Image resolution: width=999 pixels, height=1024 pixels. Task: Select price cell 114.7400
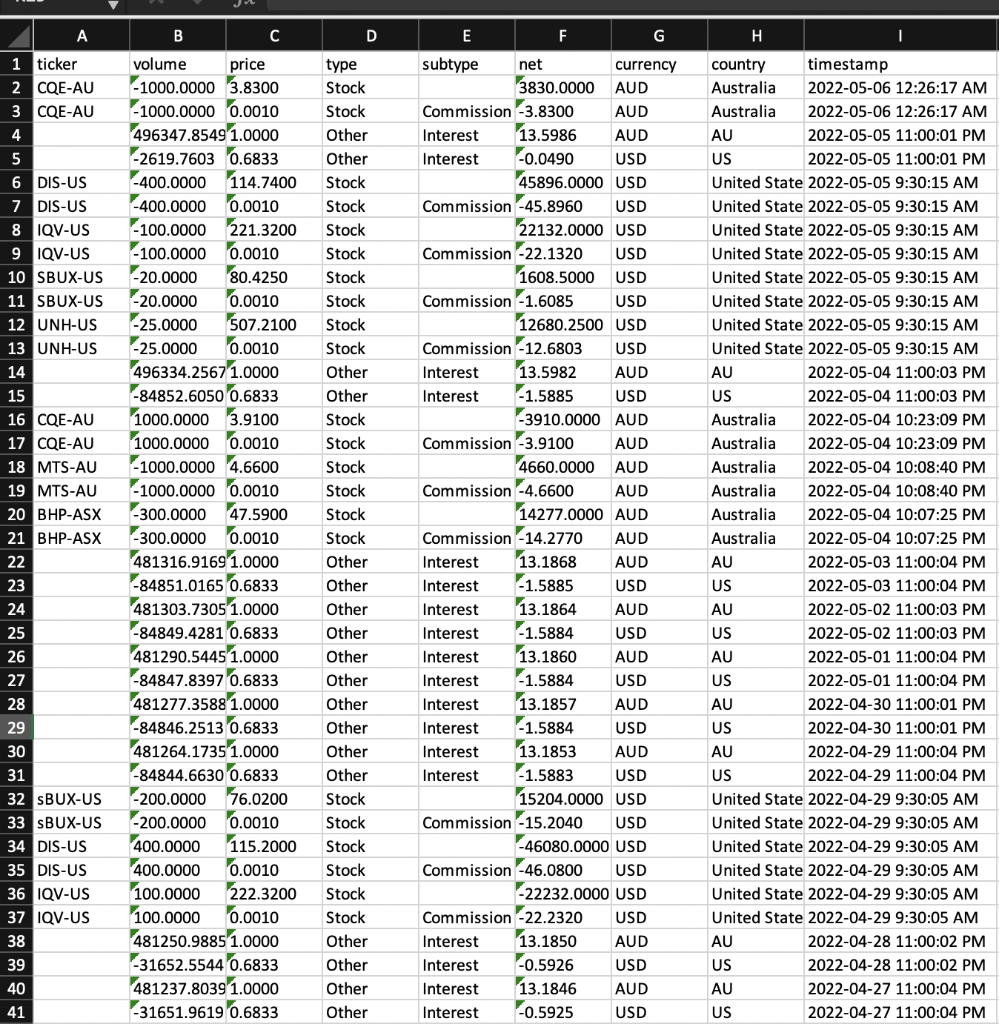[x=274, y=182]
